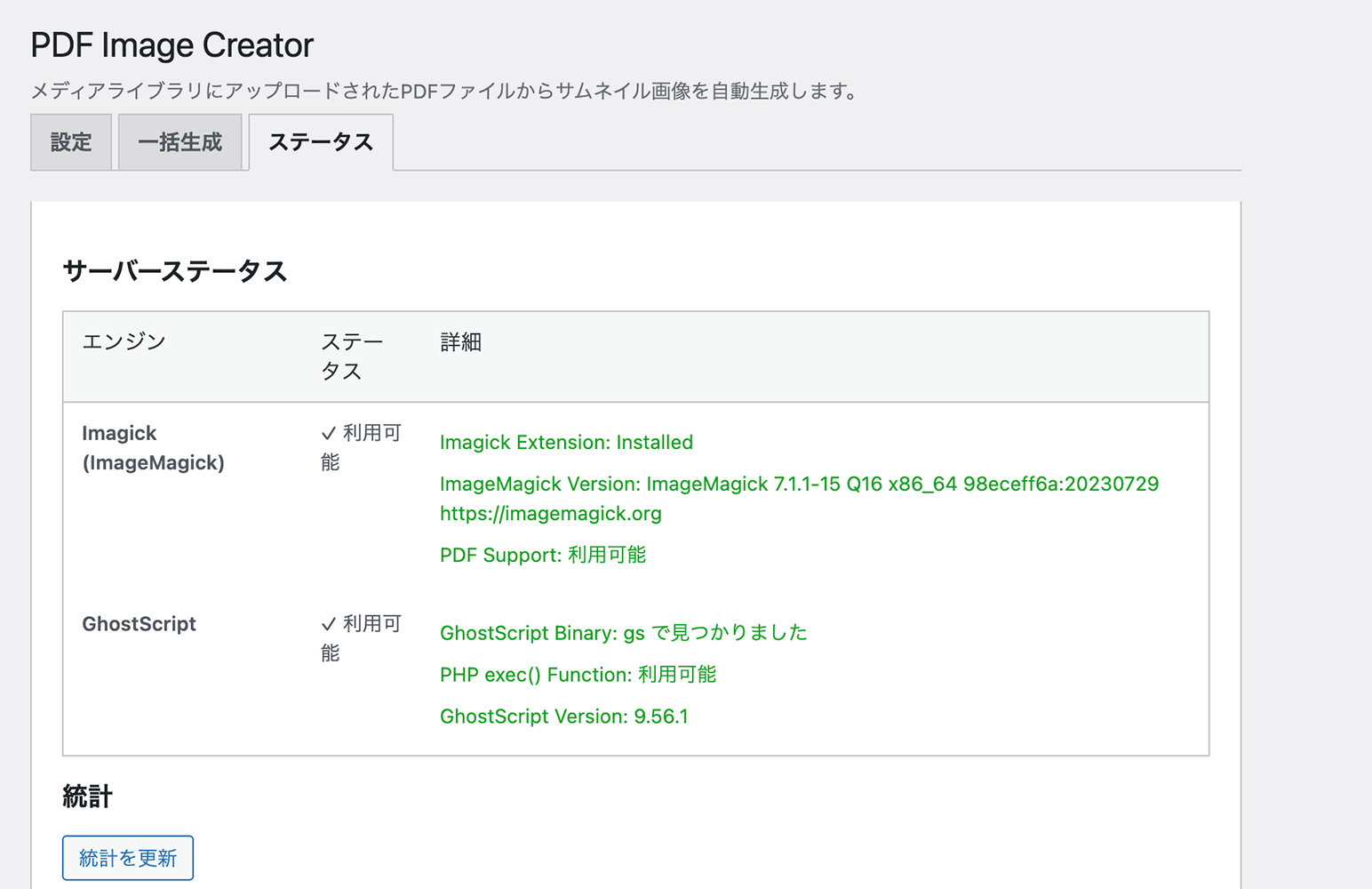Click the PDF Image Creator page title

click(x=171, y=44)
